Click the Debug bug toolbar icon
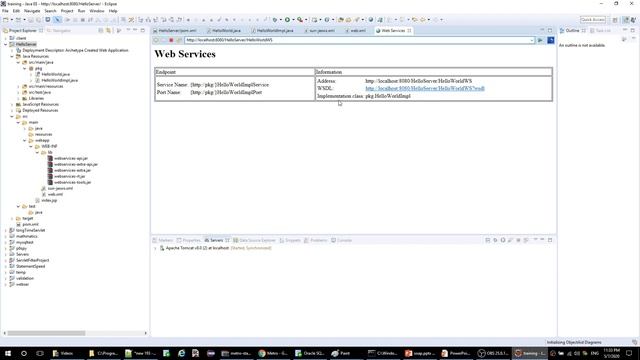The height and width of the screenshot is (360, 640). (275, 20)
